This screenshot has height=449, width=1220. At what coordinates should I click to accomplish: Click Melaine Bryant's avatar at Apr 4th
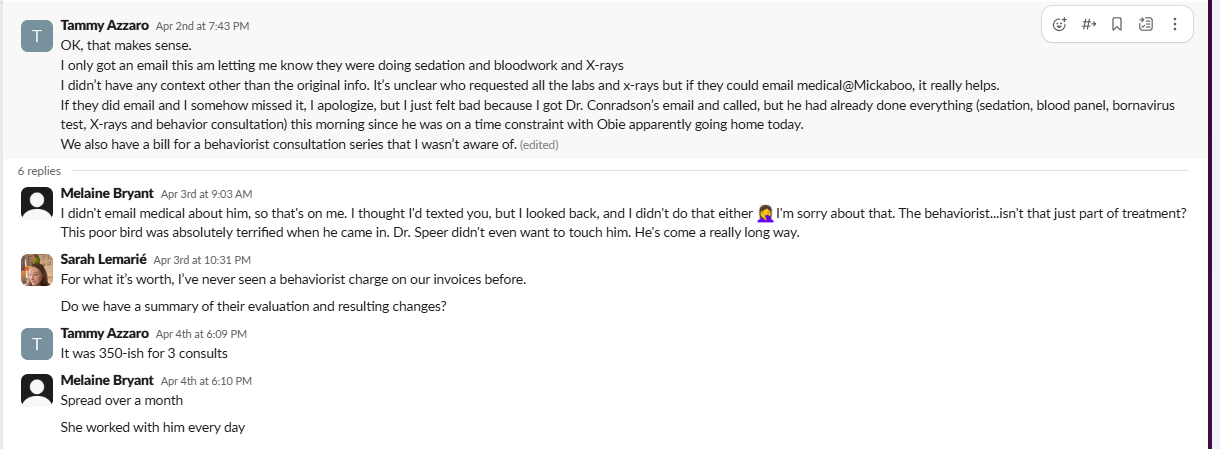37,390
